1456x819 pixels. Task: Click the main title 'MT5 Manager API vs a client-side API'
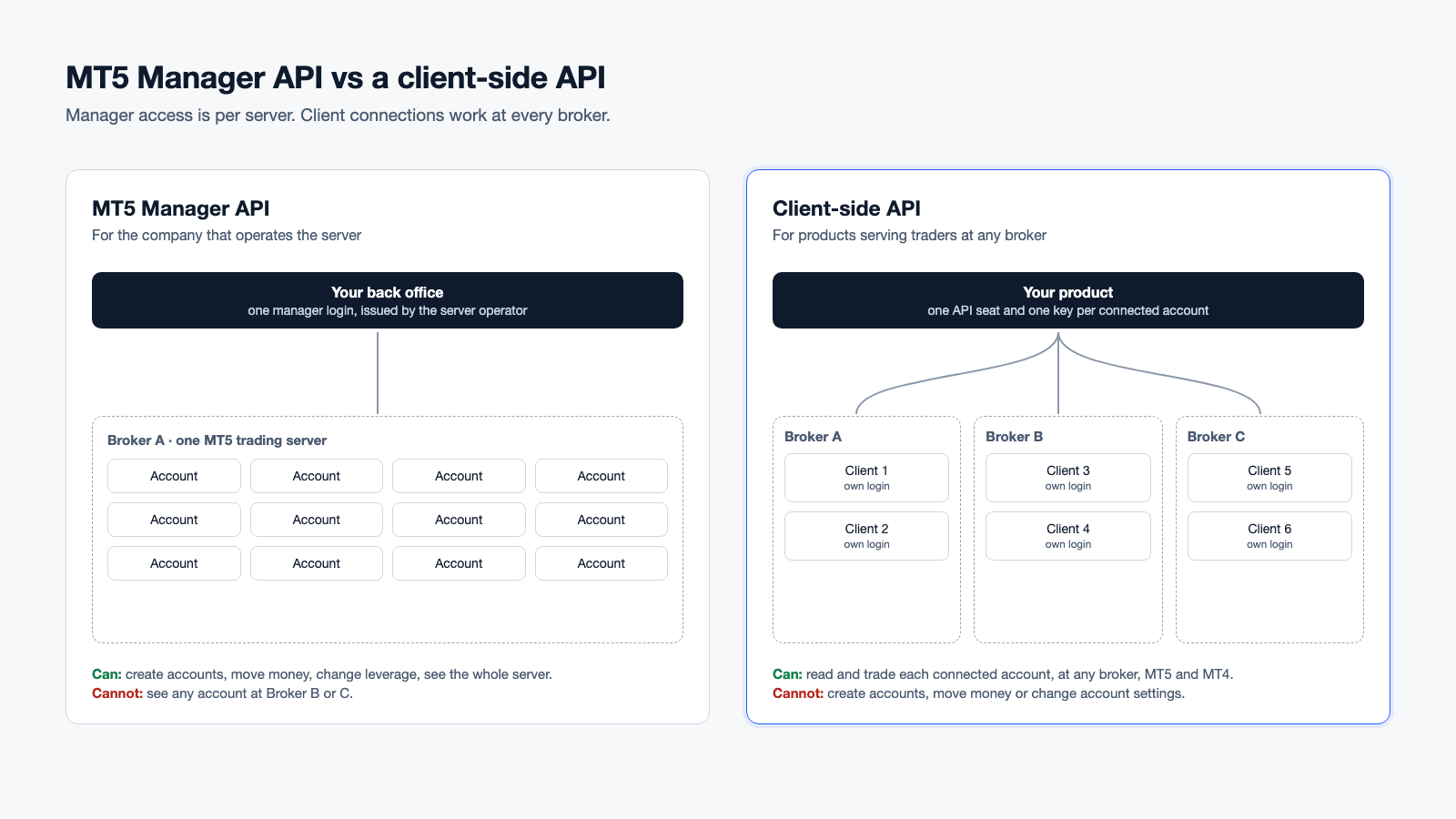pos(336,78)
